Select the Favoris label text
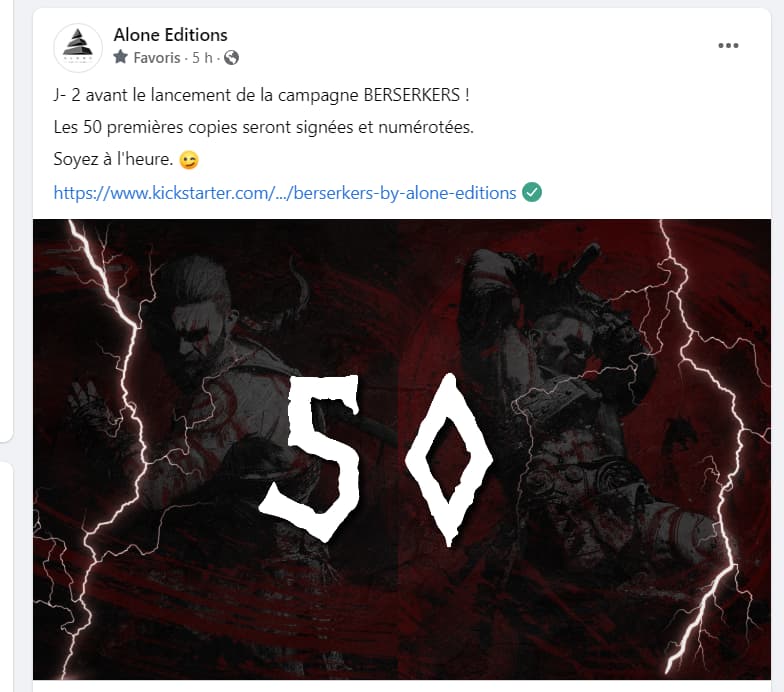Screen dimensions: 784x692 [156, 58]
